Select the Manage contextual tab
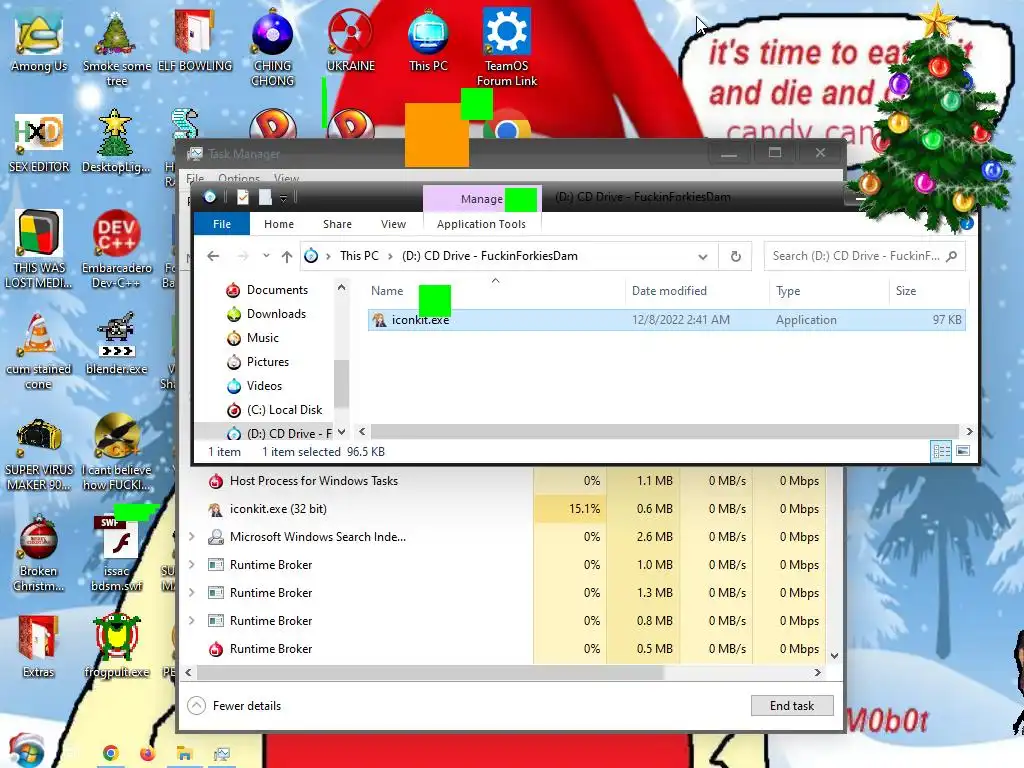1024x768 pixels. 482,199
